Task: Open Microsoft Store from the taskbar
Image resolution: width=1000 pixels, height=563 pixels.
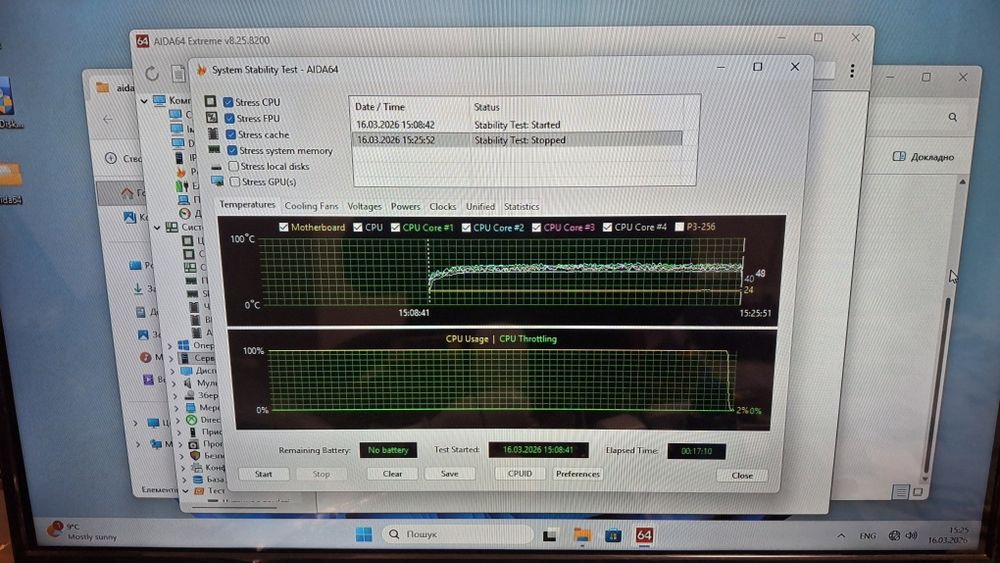Action: point(613,535)
